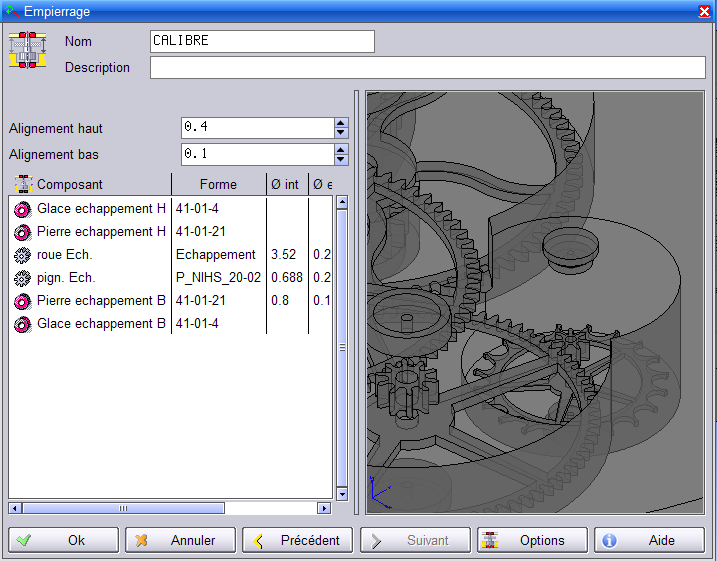Open the Options button
The image size is (717, 561).
pos(532,540)
